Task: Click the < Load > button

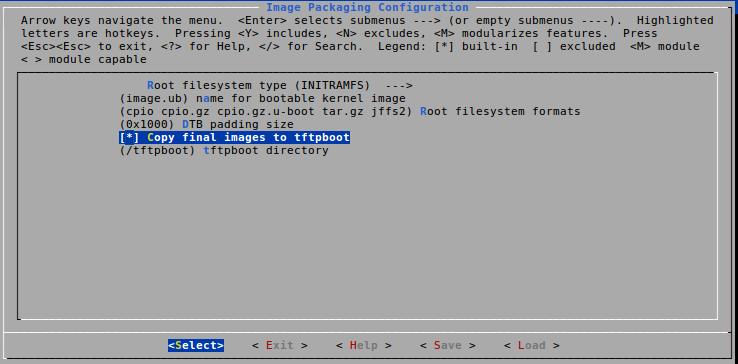Action: click(x=531, y=345)
